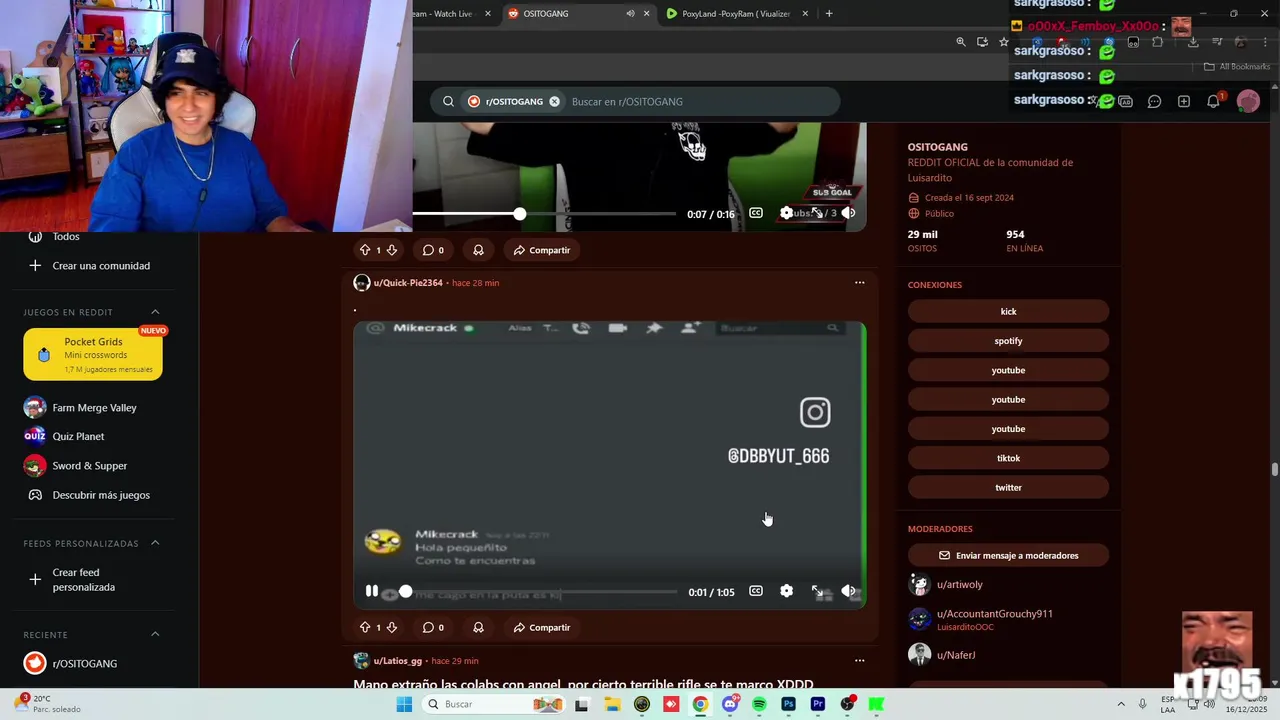Enter fullscreen on the Mikecrack video
1280x720 pixels.
point(817,591)
